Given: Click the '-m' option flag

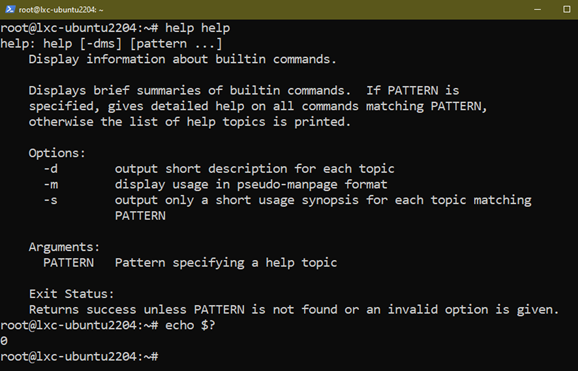Looking at the screenshot, I should pyautogui.click(x=51, y=184).
